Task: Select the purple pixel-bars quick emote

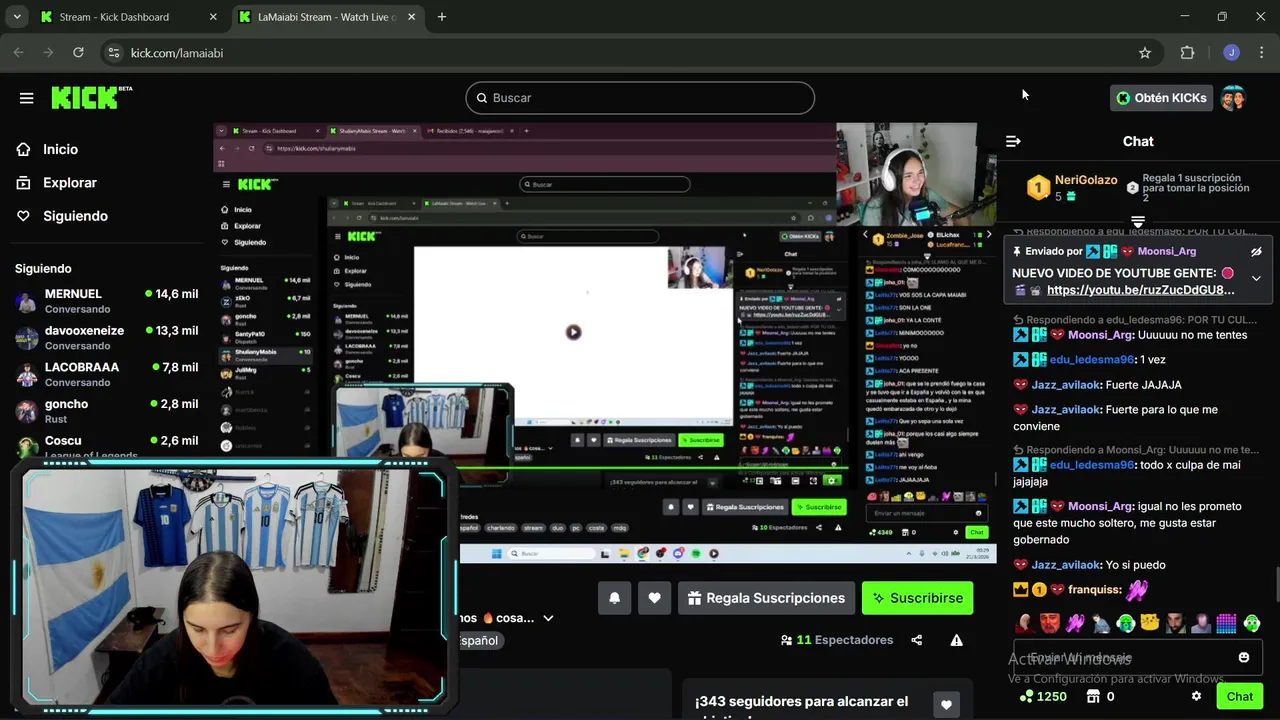Action: 1226,623
